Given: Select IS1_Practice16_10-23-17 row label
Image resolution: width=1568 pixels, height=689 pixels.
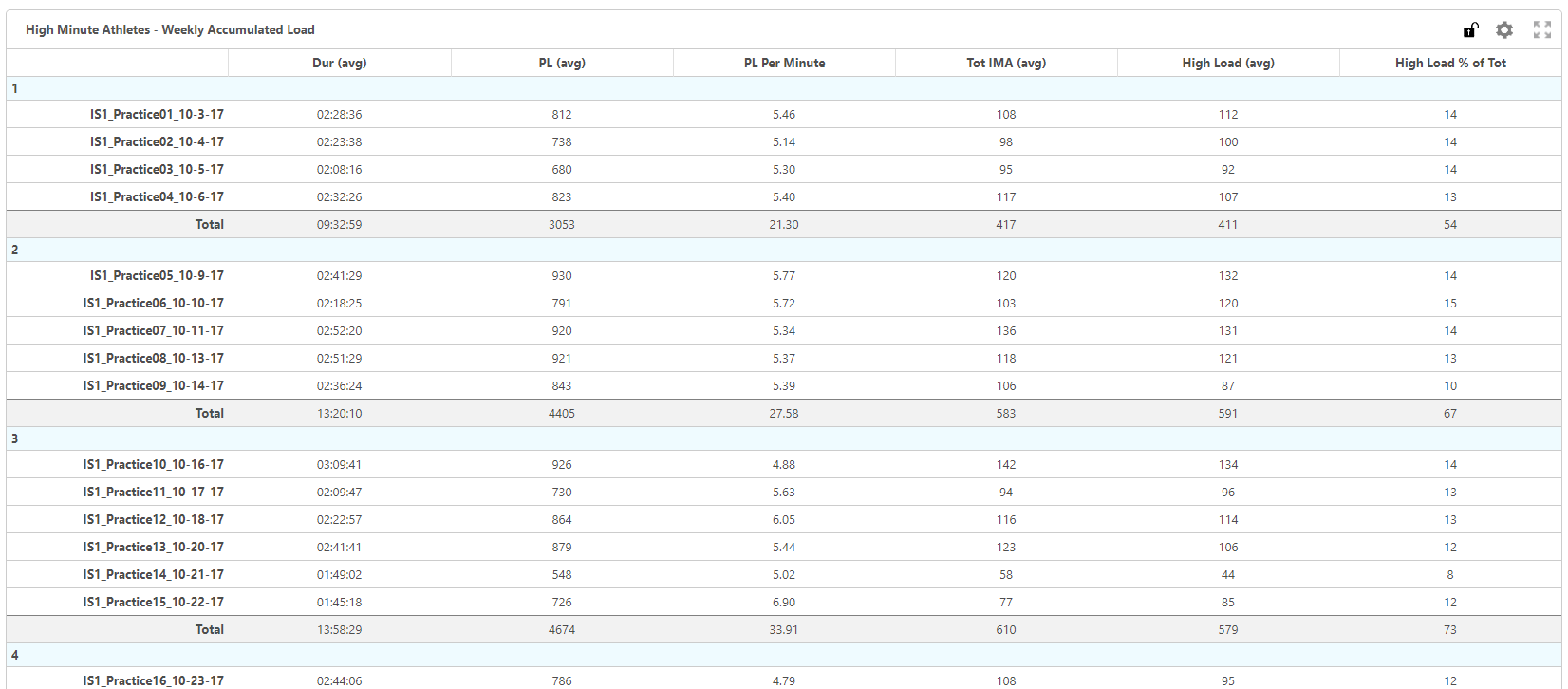Looking at the screenshot, I should [154, 680].
